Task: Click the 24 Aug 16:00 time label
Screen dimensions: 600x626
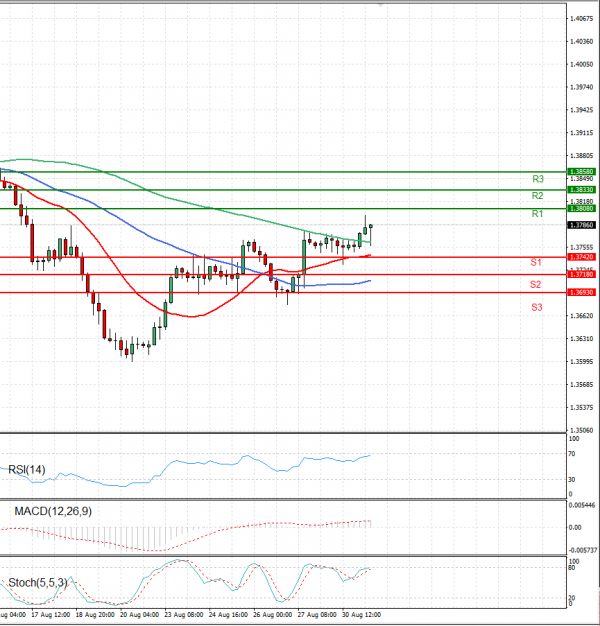Action: 228,614
